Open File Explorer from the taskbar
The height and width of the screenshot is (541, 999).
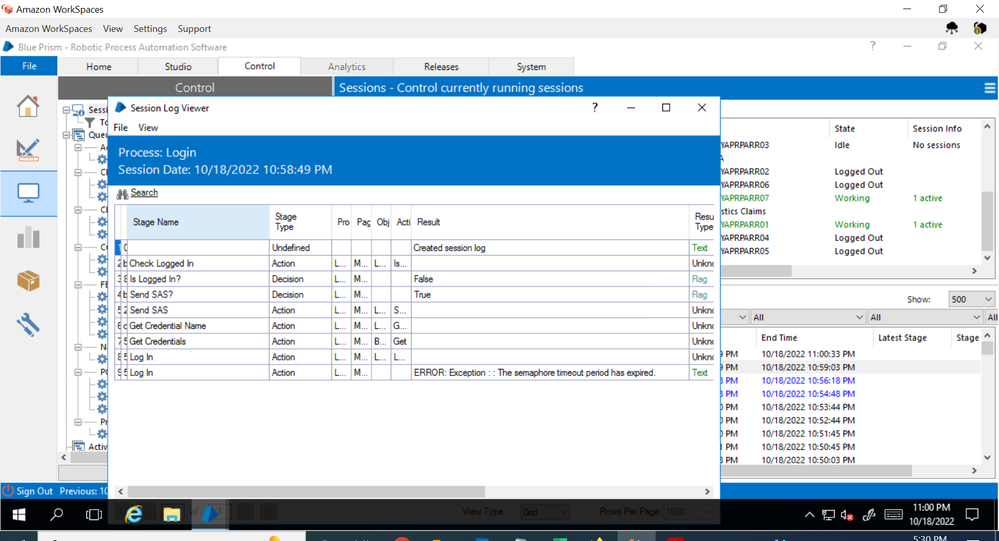172,514
